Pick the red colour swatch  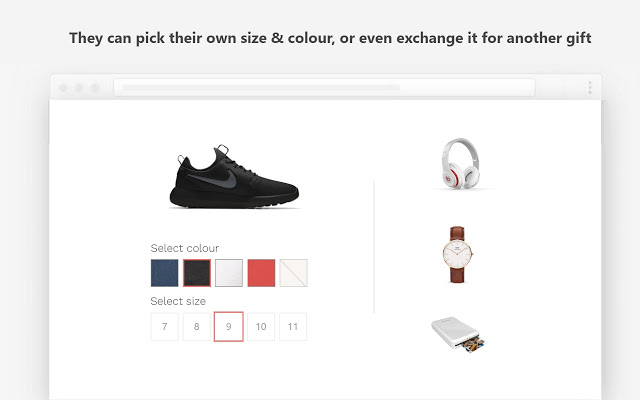pyautogui.click(x=261, y=273)
